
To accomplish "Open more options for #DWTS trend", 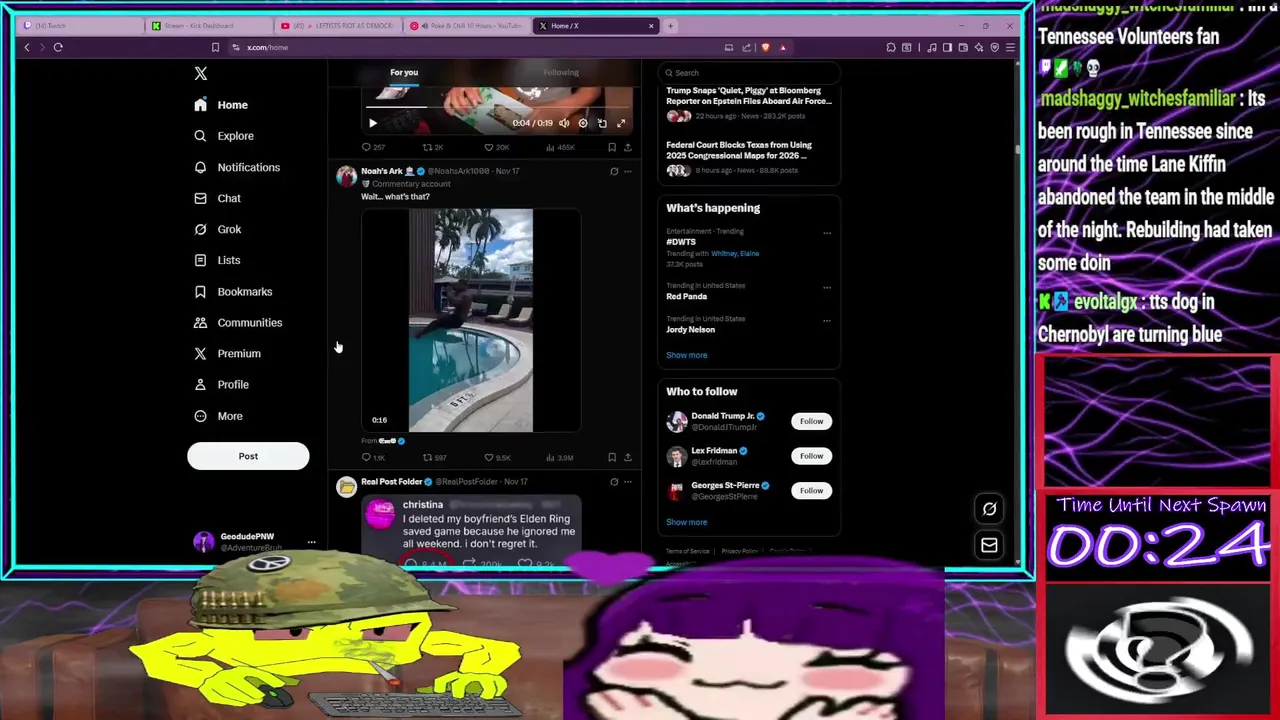I will click(x=827, y=232).
